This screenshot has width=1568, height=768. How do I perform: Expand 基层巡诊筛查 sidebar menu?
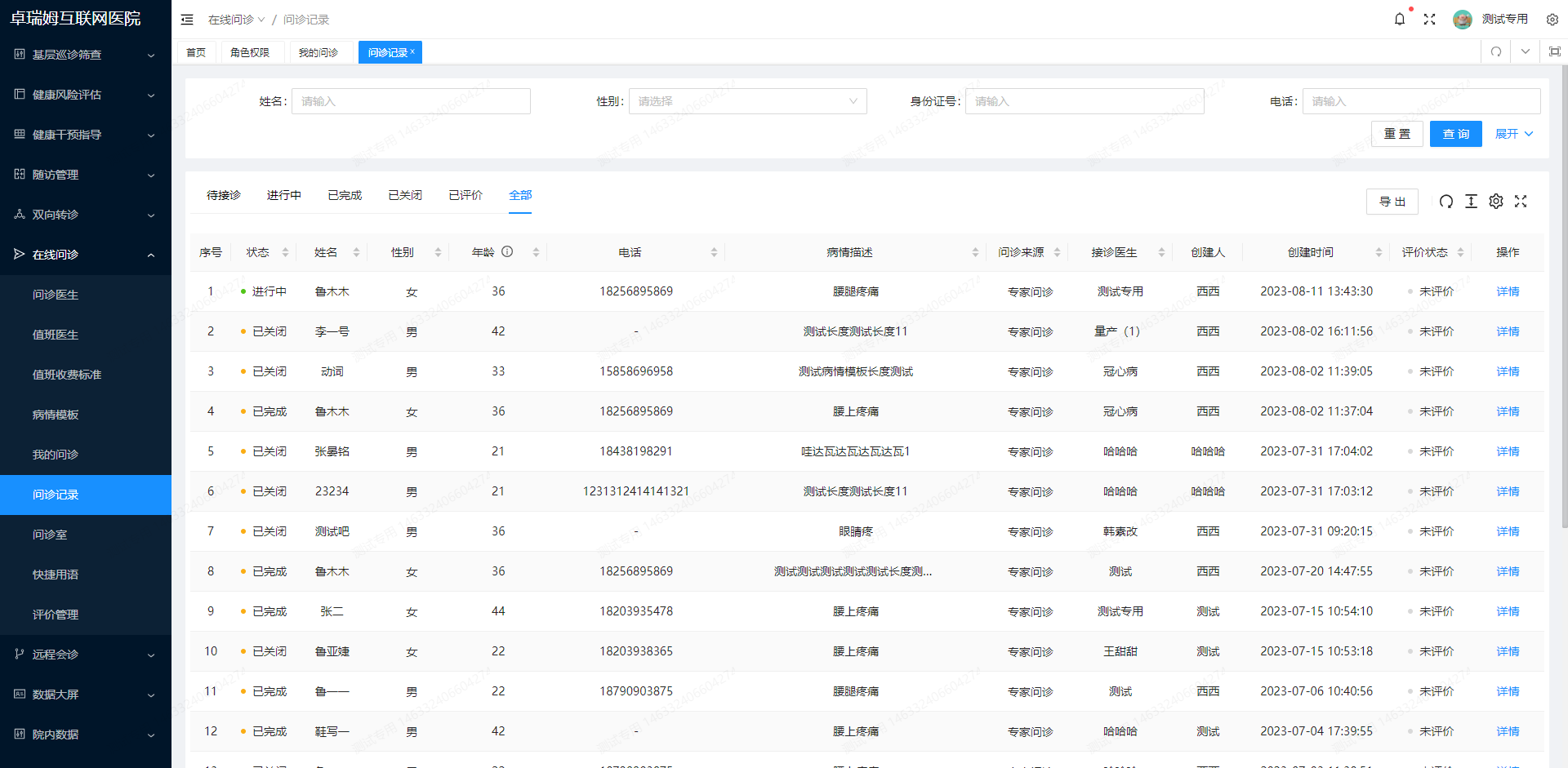pyautogui.click(x=86, y=55)
